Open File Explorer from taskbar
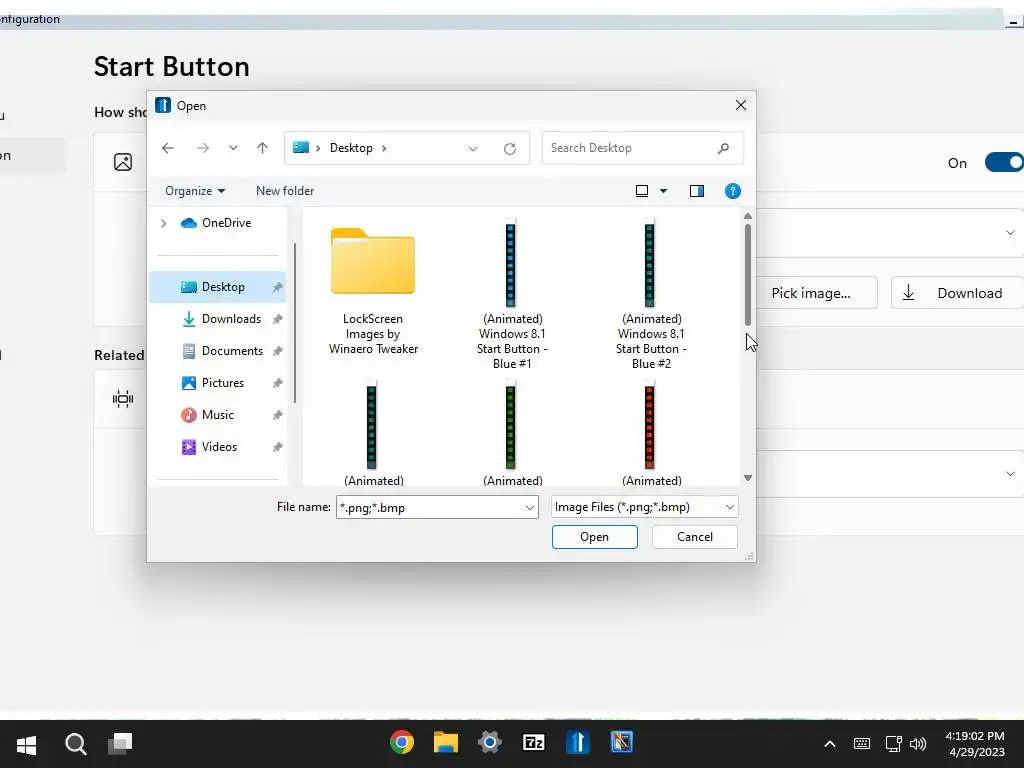This screenshot has height=768, width=1024. coord(445,743)
